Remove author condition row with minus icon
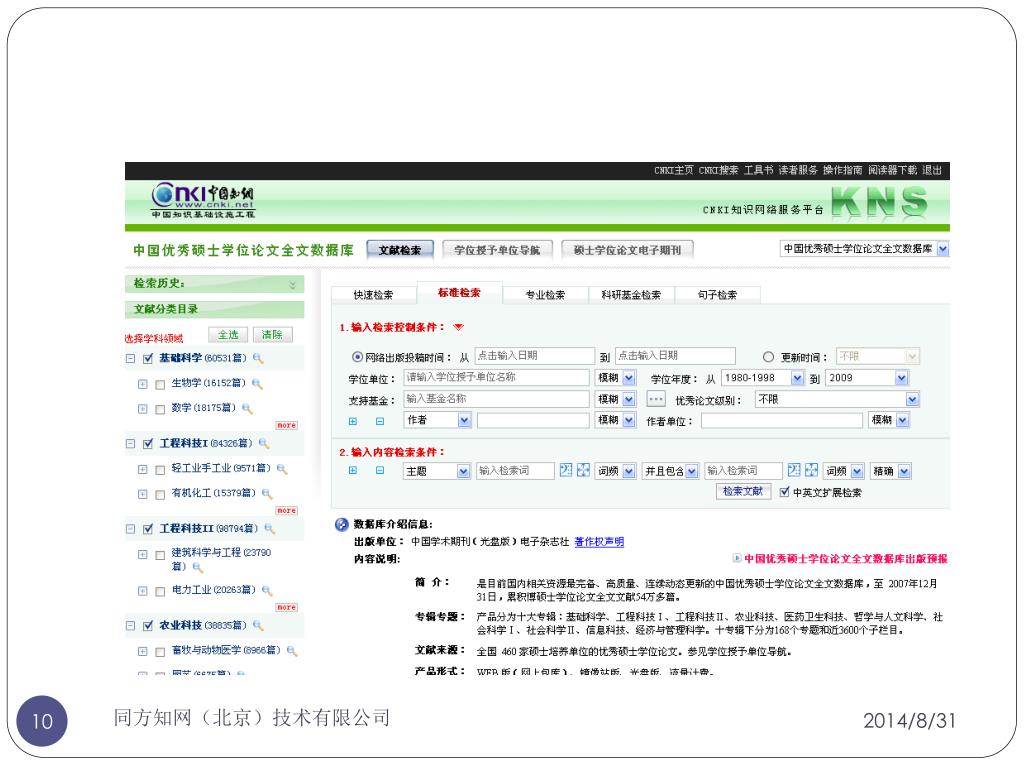 click(380, 421)
